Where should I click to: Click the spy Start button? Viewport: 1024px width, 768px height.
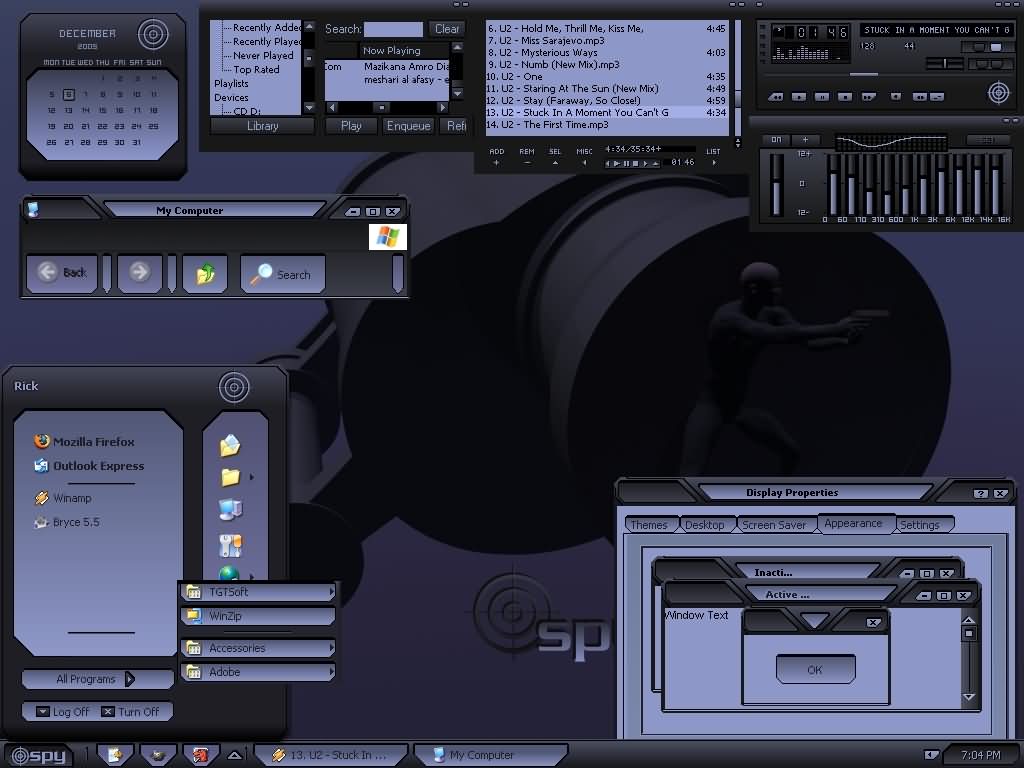pos(40,756)
